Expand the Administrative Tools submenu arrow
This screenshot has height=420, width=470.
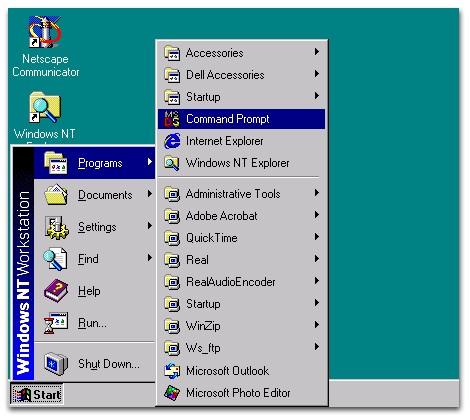pos(317,193)
